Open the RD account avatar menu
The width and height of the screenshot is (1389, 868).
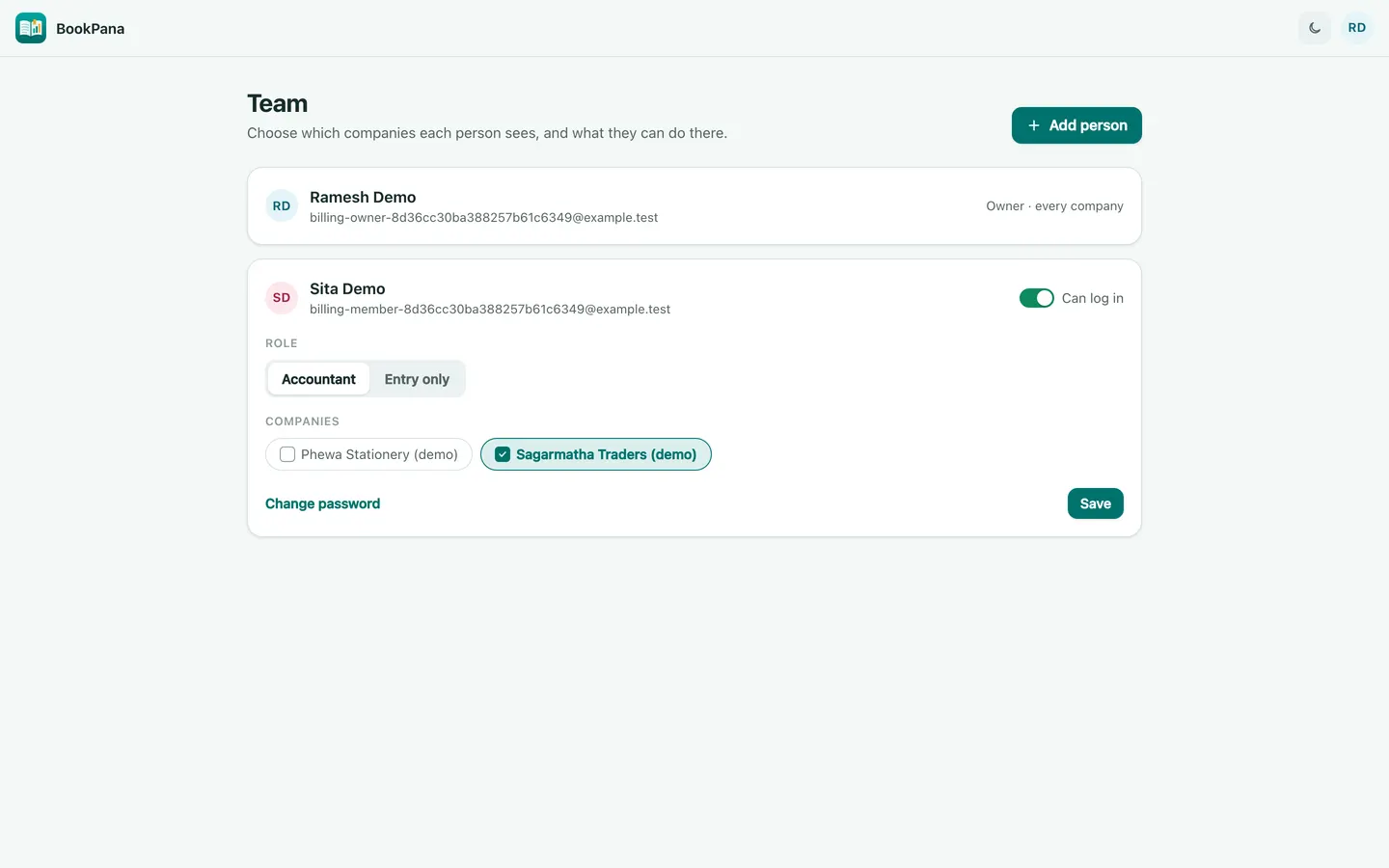pyautogui.click(x=1357, y=28)
